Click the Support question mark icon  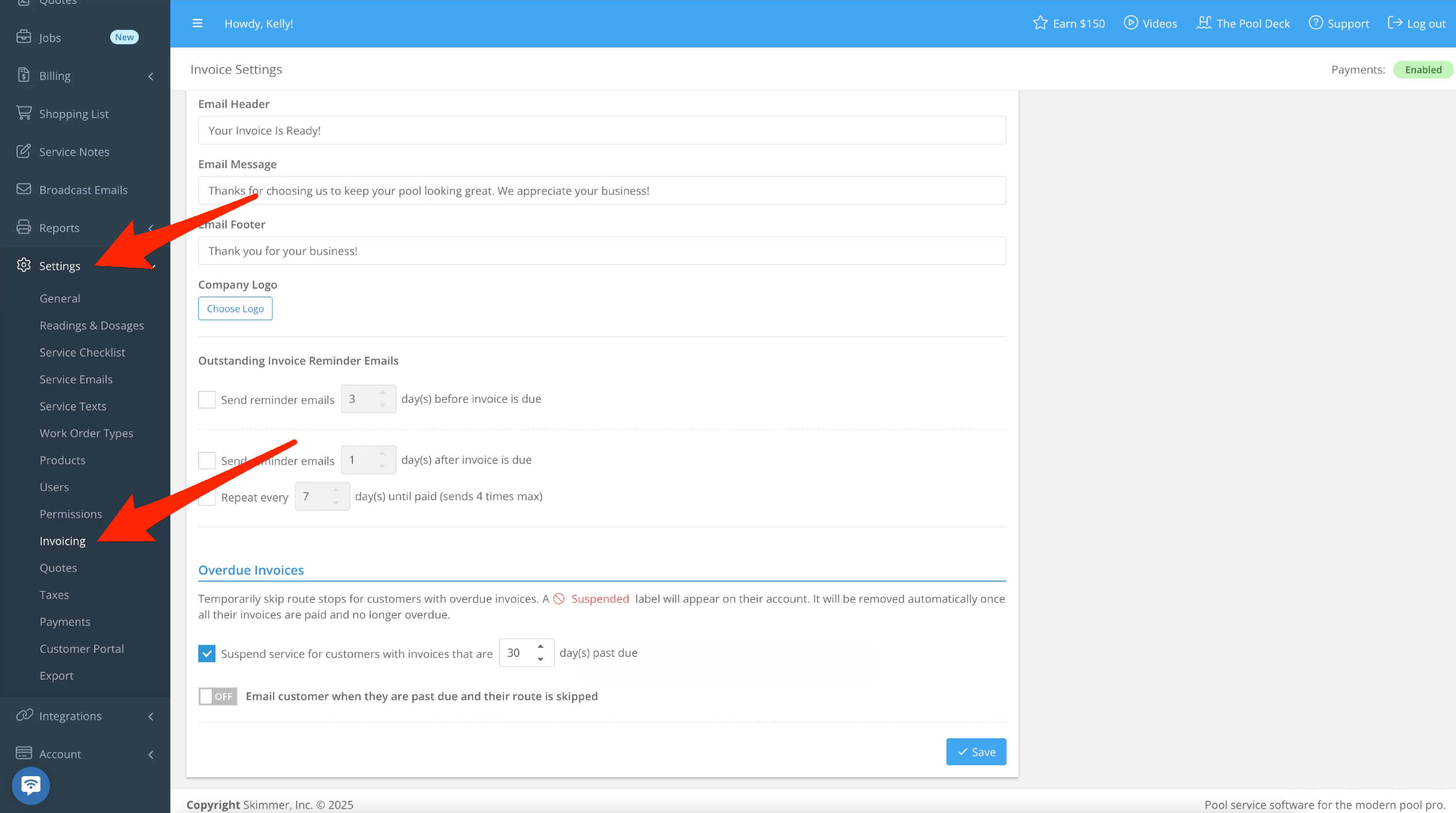pos(1315,23)
